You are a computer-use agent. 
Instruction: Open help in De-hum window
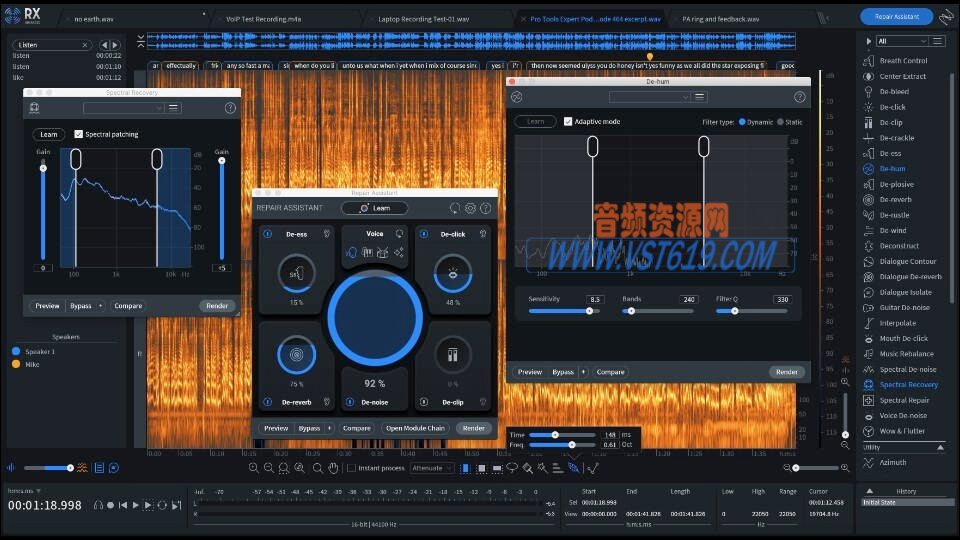coord(799,97)
